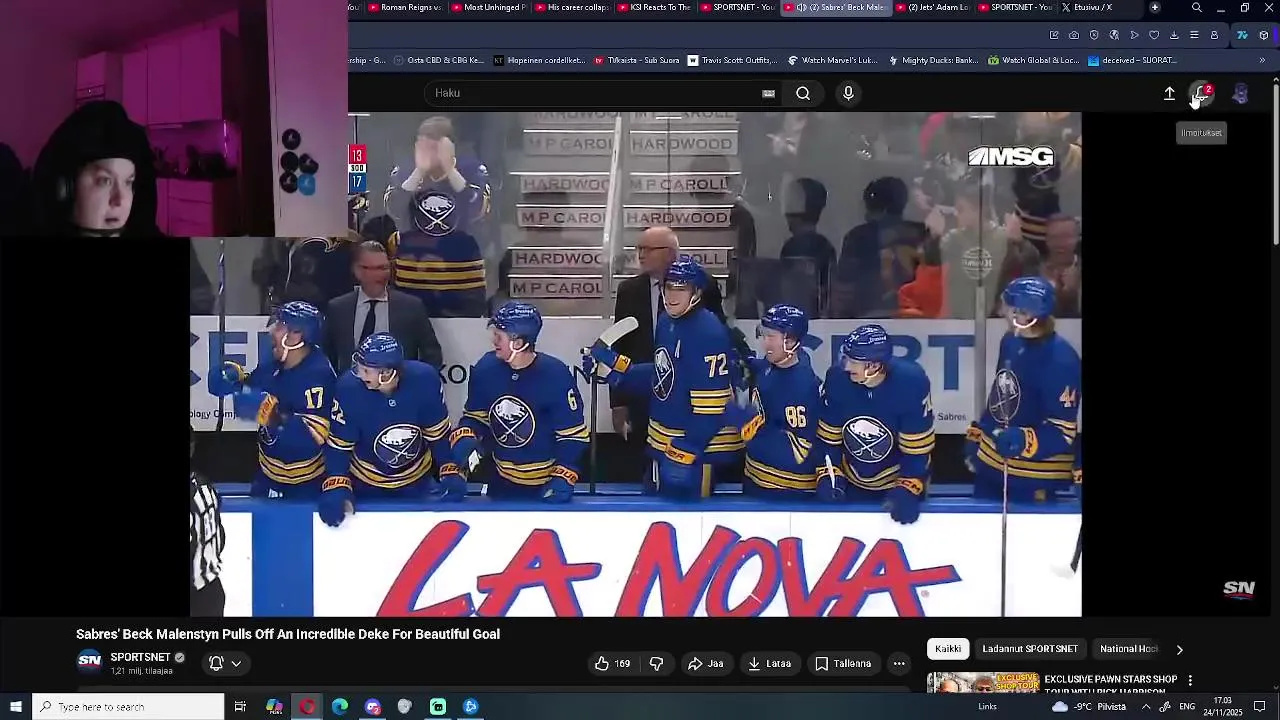Open the 'deceived – SUORAT' bookmark
This screenshot has width=1280, height=720.
[x=1132, y=60]
